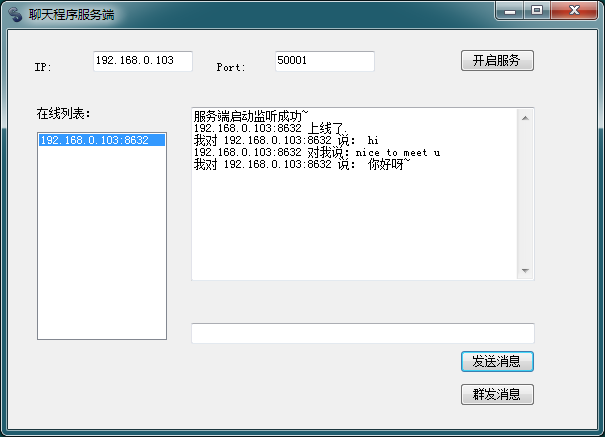The height and width of the screenshot is (437, 605).
Task: Click the chat log scrollbar down arrow
Action: pos(525,271)
